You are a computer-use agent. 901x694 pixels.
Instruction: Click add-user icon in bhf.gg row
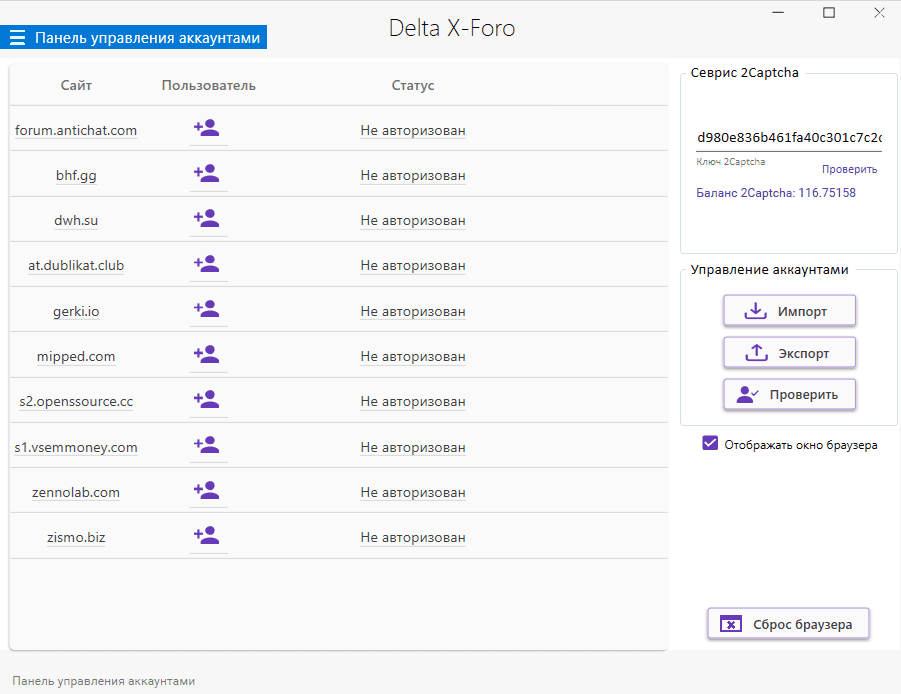207,174
